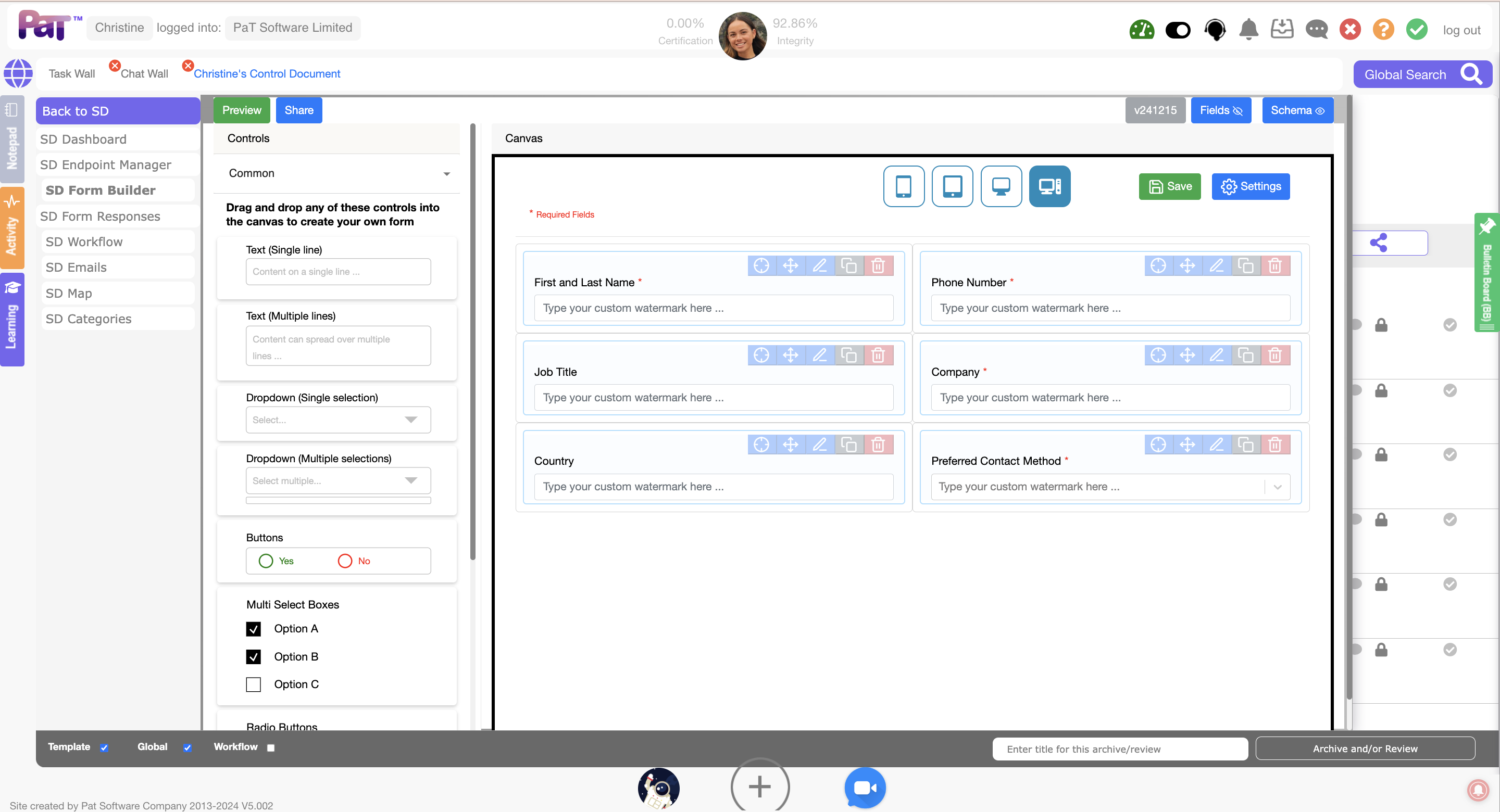Click the archive/review title input field
This screenshot has height=812, width=1500.
click(1119, 748)
